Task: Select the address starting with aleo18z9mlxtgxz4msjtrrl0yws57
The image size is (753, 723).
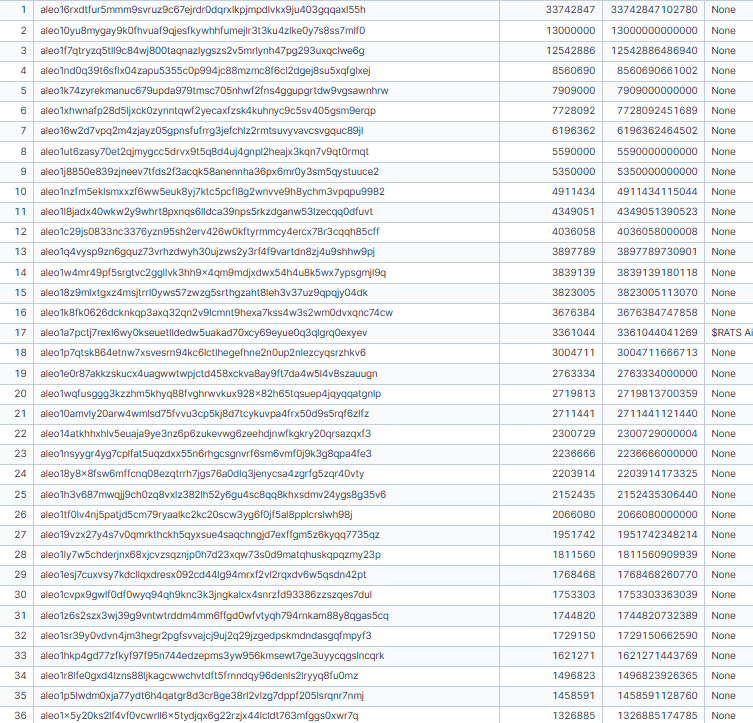Action: (x=204, y=293)
